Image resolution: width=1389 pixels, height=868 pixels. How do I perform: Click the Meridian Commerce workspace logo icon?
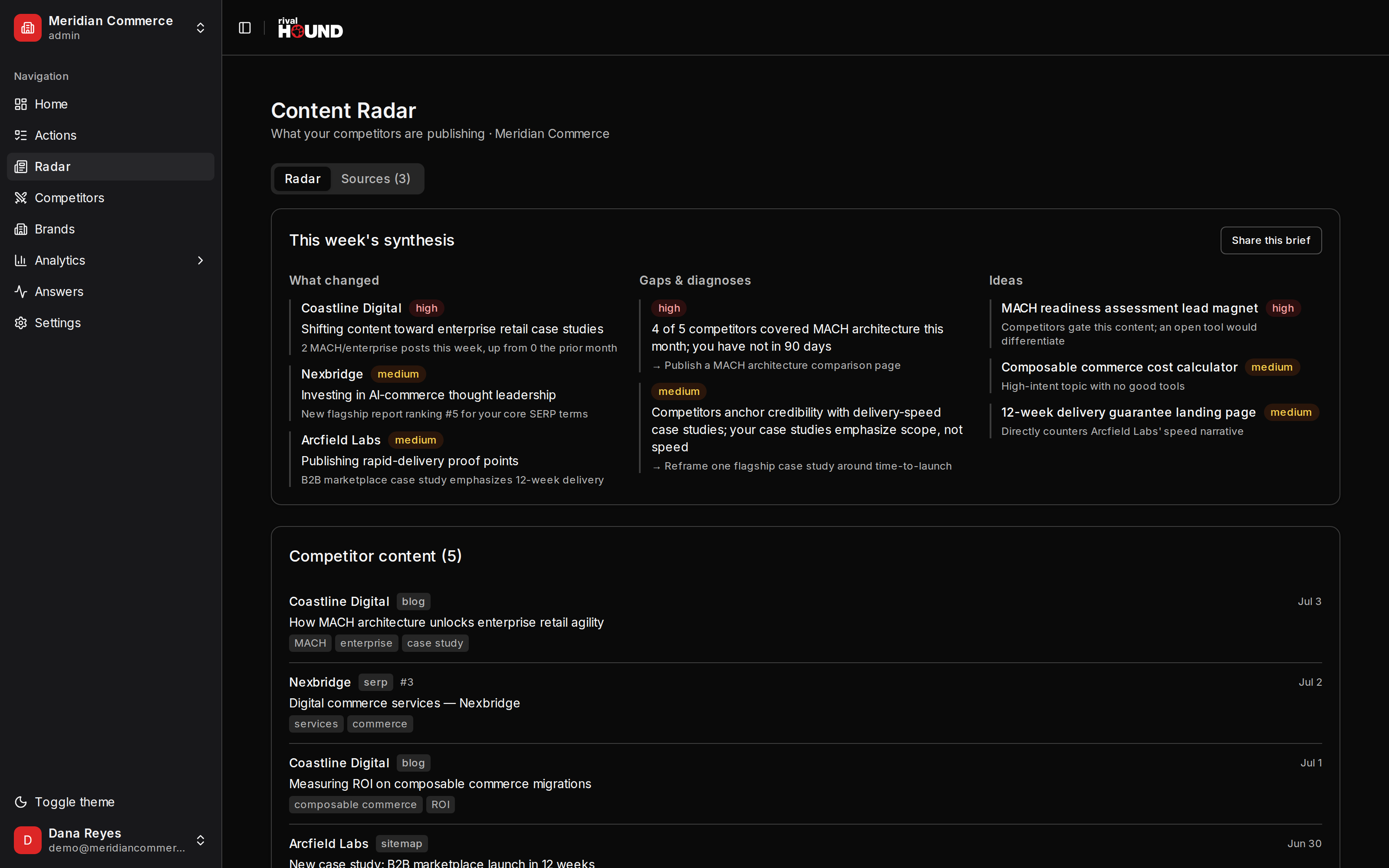click(27, 27)
